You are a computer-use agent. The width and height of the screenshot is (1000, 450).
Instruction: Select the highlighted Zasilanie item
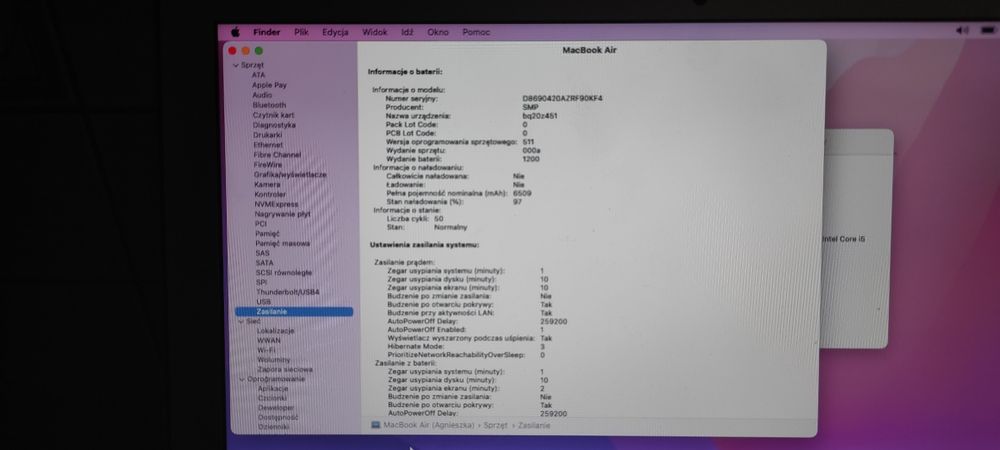[294, 312]
